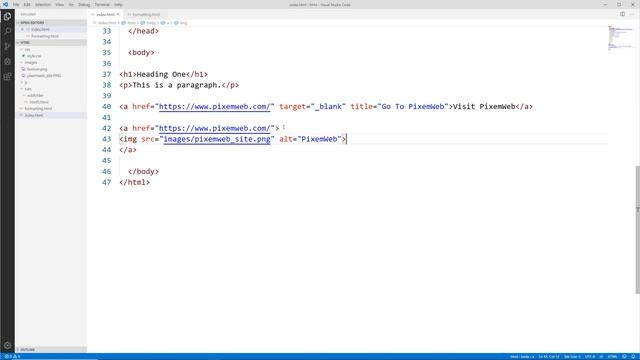
Task: Open the Help menu
Action: pyautogui.click(x=118, y=4)
